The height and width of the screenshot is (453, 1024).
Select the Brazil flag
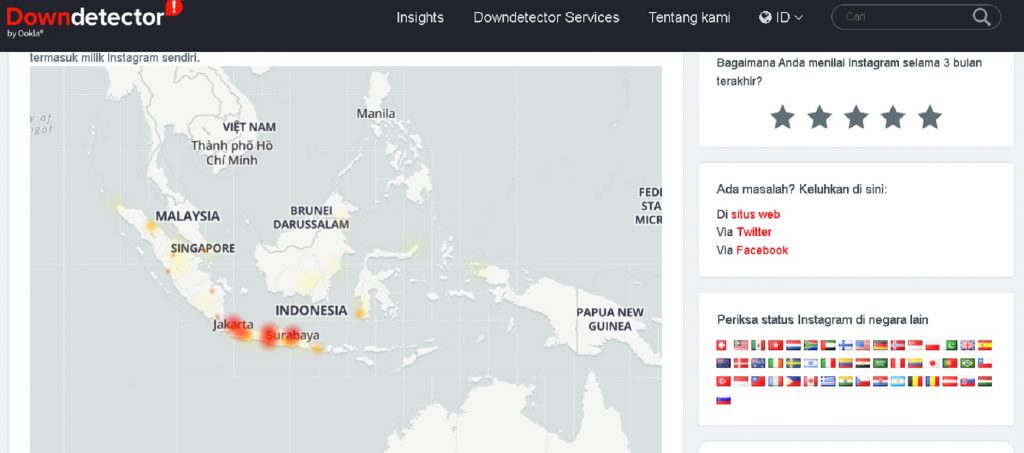pos(968,363)
